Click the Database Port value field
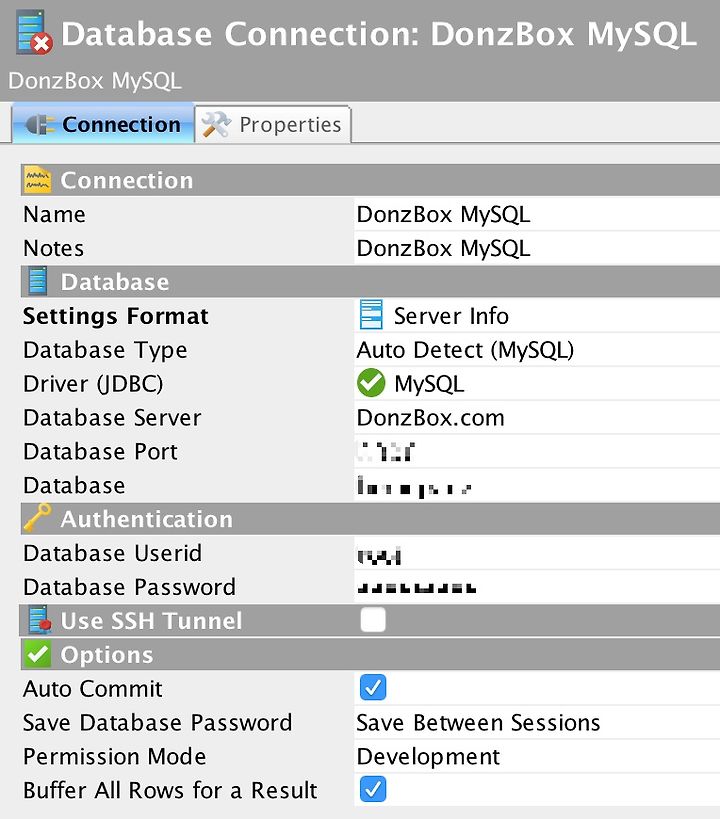Viewport: 720px width, 819px height. pyautogui.click(x=537, y=451)
